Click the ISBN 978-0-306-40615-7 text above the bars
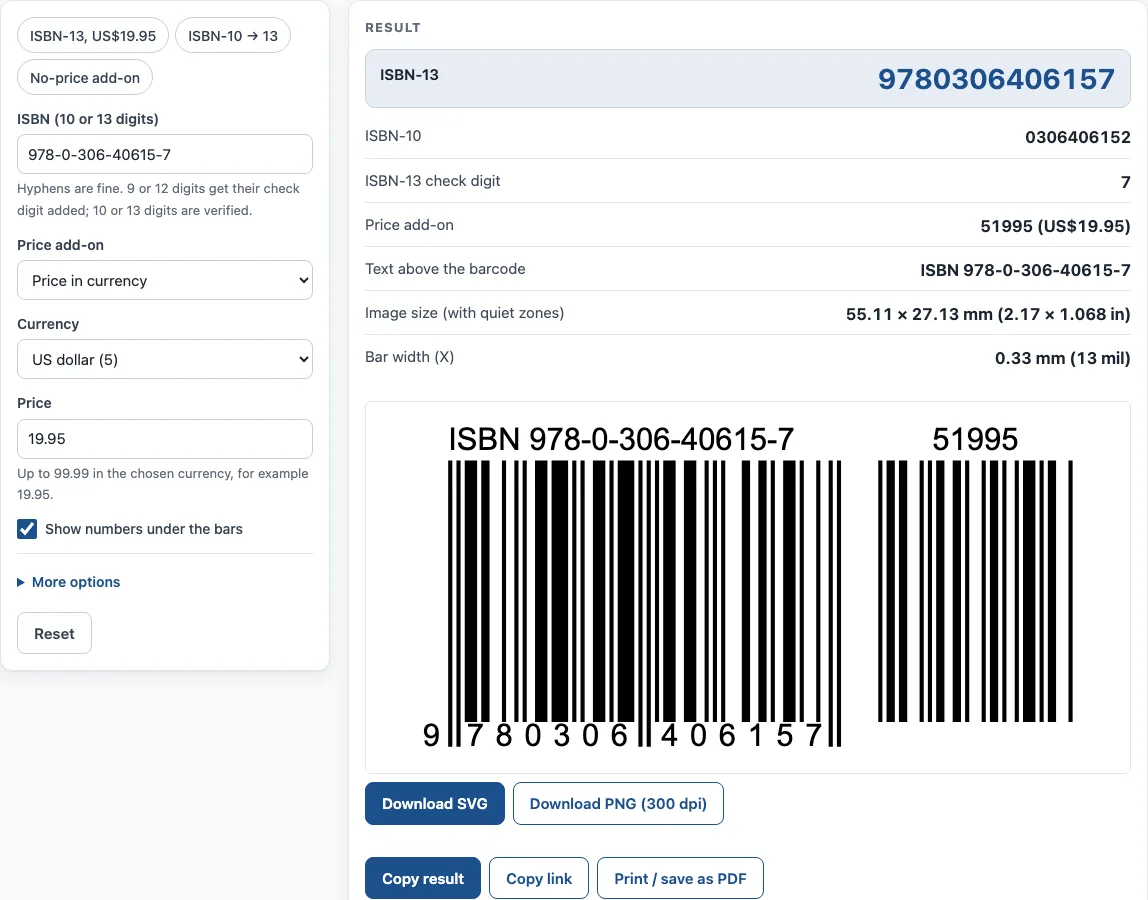This screenshot has width=1148, height=900. 621,439
